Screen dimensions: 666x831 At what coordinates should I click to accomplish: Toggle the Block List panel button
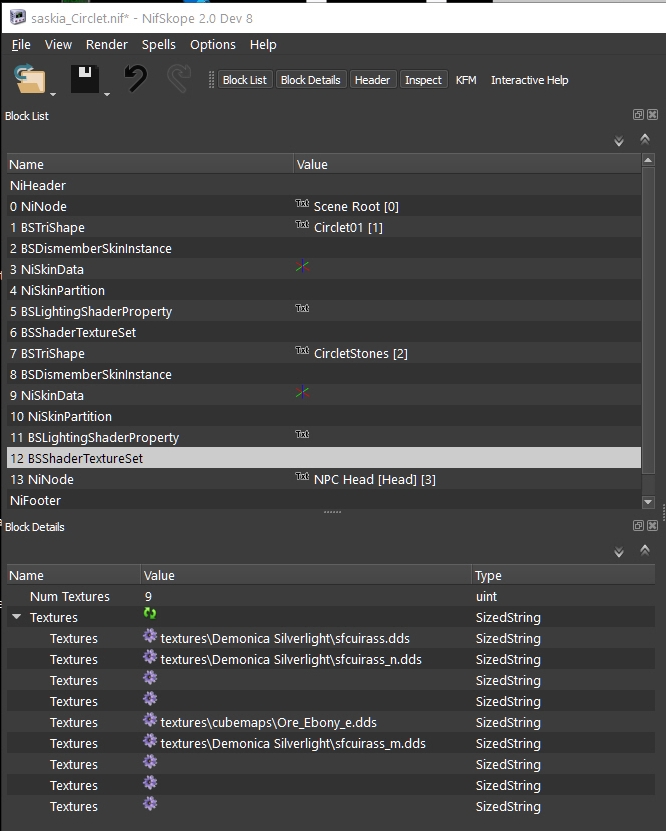[x=244, y=80]
